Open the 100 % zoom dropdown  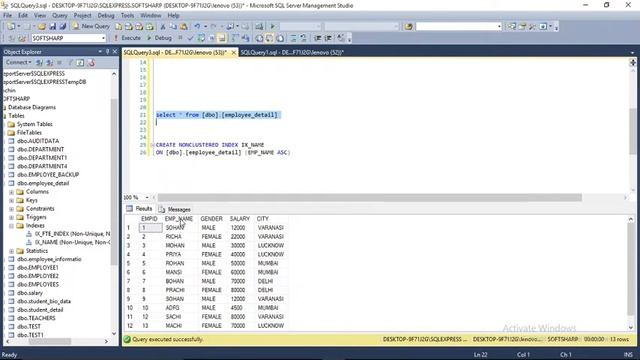point(147,198)
